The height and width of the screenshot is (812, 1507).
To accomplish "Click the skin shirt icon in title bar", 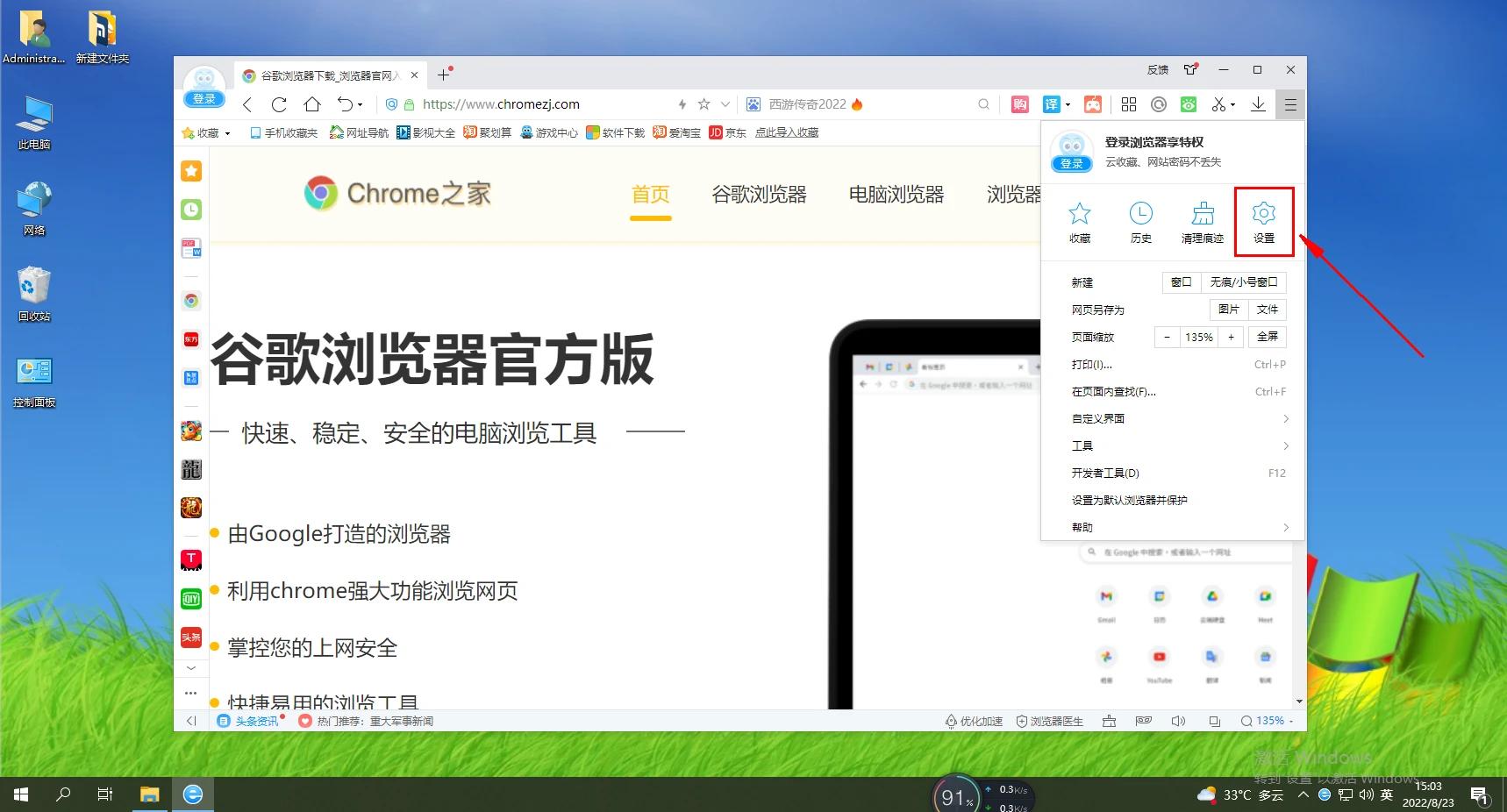I will pyautogui.click(x=1190, y=69).
